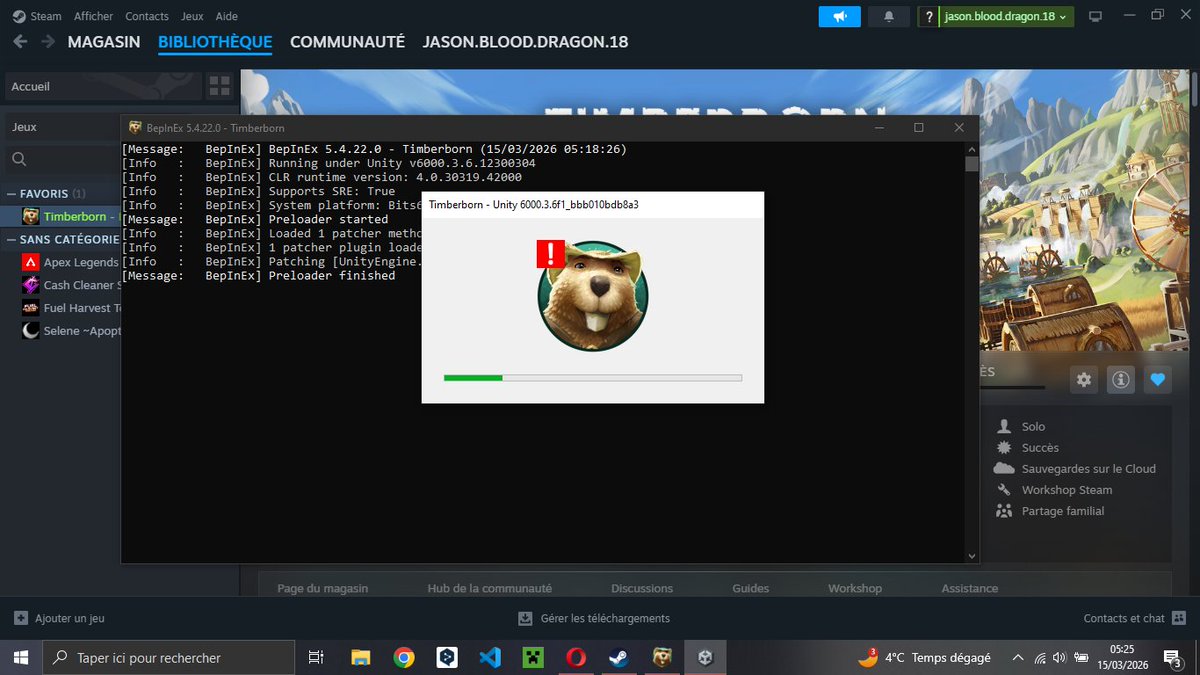
Task: Click the Unity loading progress bar
Action: pyautogui.click(x=593, y=378)
